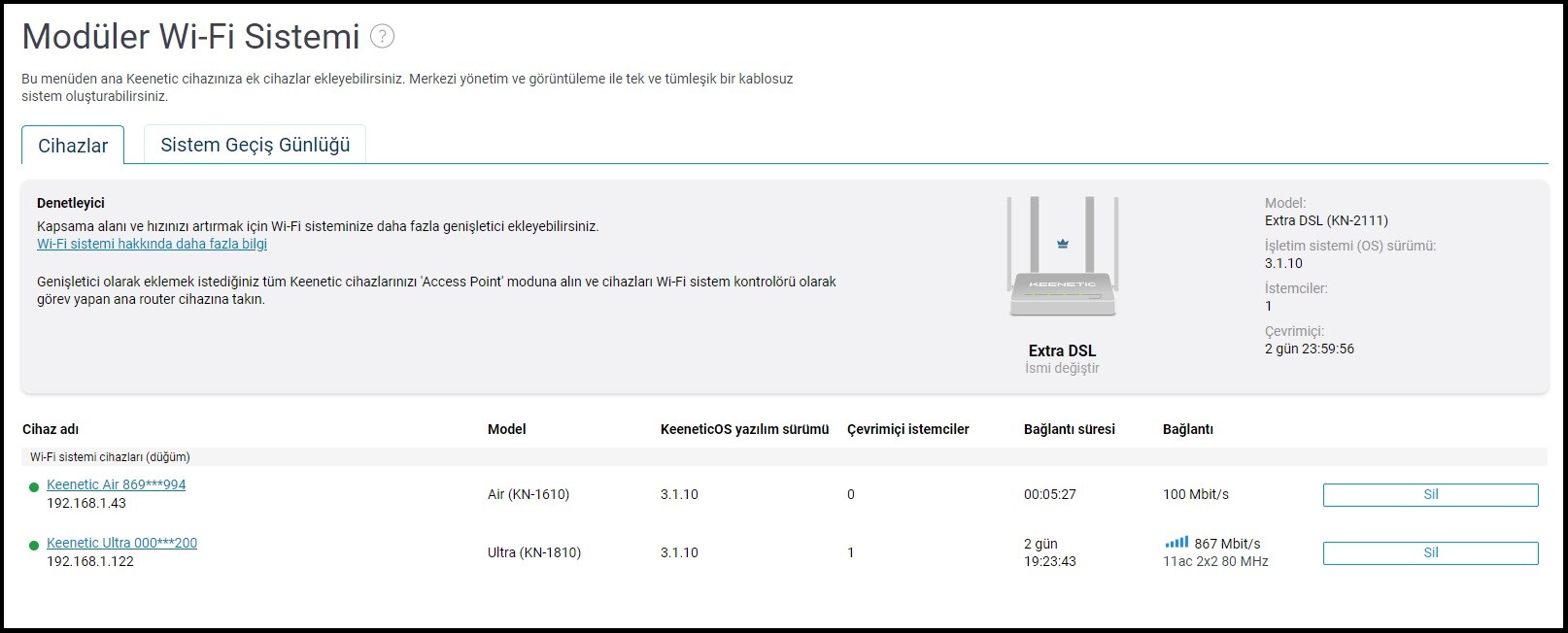Viewport: 1568px width, 633px height.
Task: Click Sil button for Keenetic Ultra
Action: pyautogui.click(x=1430, y=553)
